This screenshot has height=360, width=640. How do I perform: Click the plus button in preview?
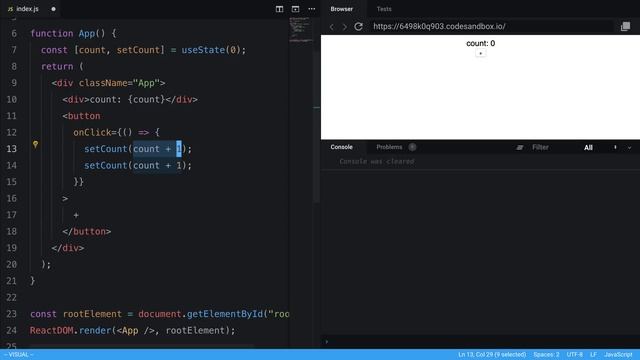[480, 53]
